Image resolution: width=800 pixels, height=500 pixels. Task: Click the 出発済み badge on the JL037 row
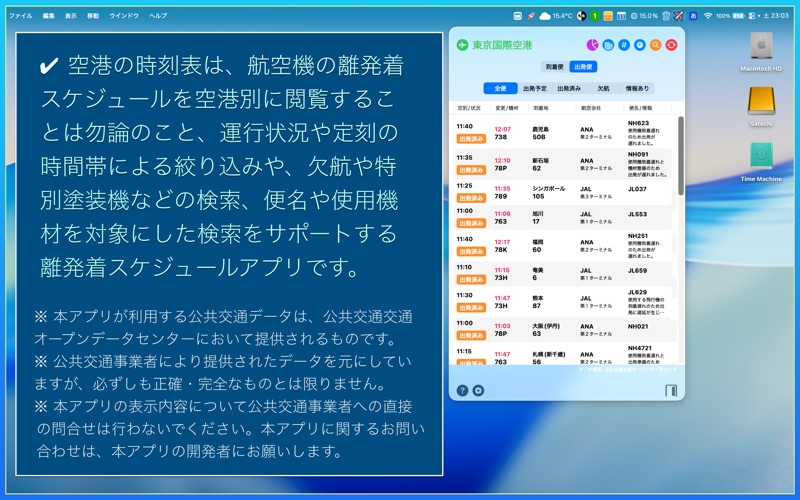(x=471, y=198)
